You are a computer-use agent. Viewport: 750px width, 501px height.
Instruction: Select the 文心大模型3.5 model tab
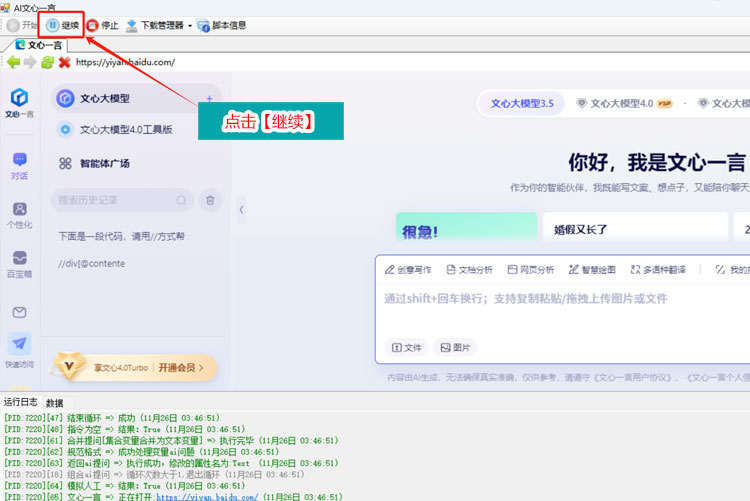pyautogui.click(x=522, y=103)
